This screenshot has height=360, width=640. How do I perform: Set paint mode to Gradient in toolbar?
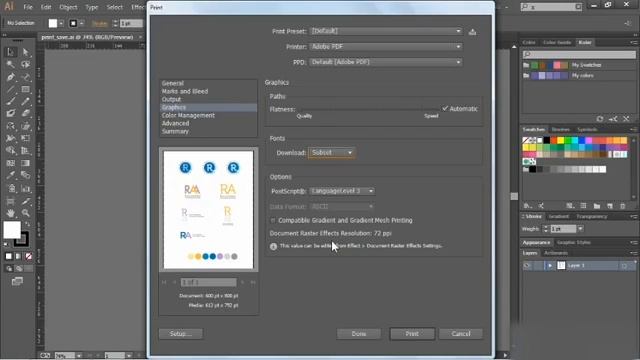[18, 256]
